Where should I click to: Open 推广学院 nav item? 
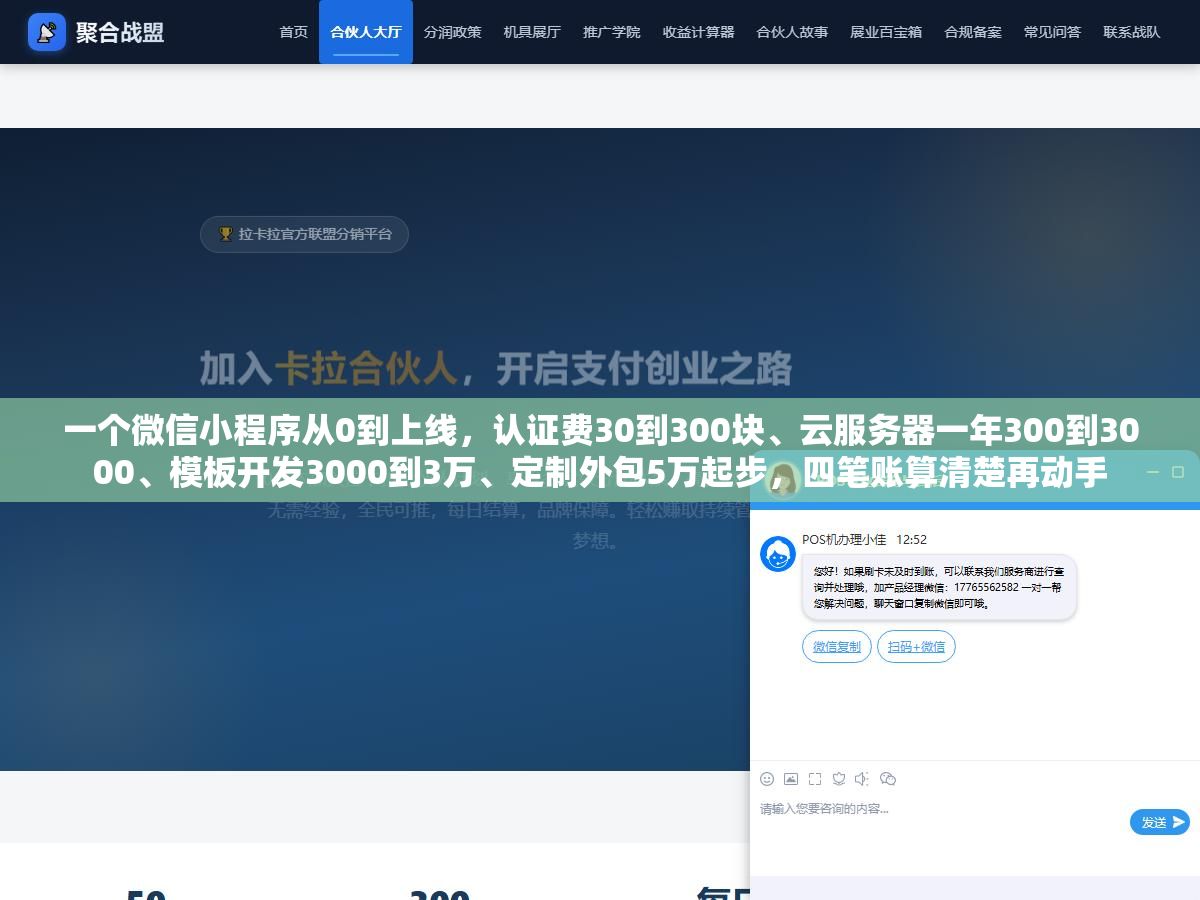(612, 32)
